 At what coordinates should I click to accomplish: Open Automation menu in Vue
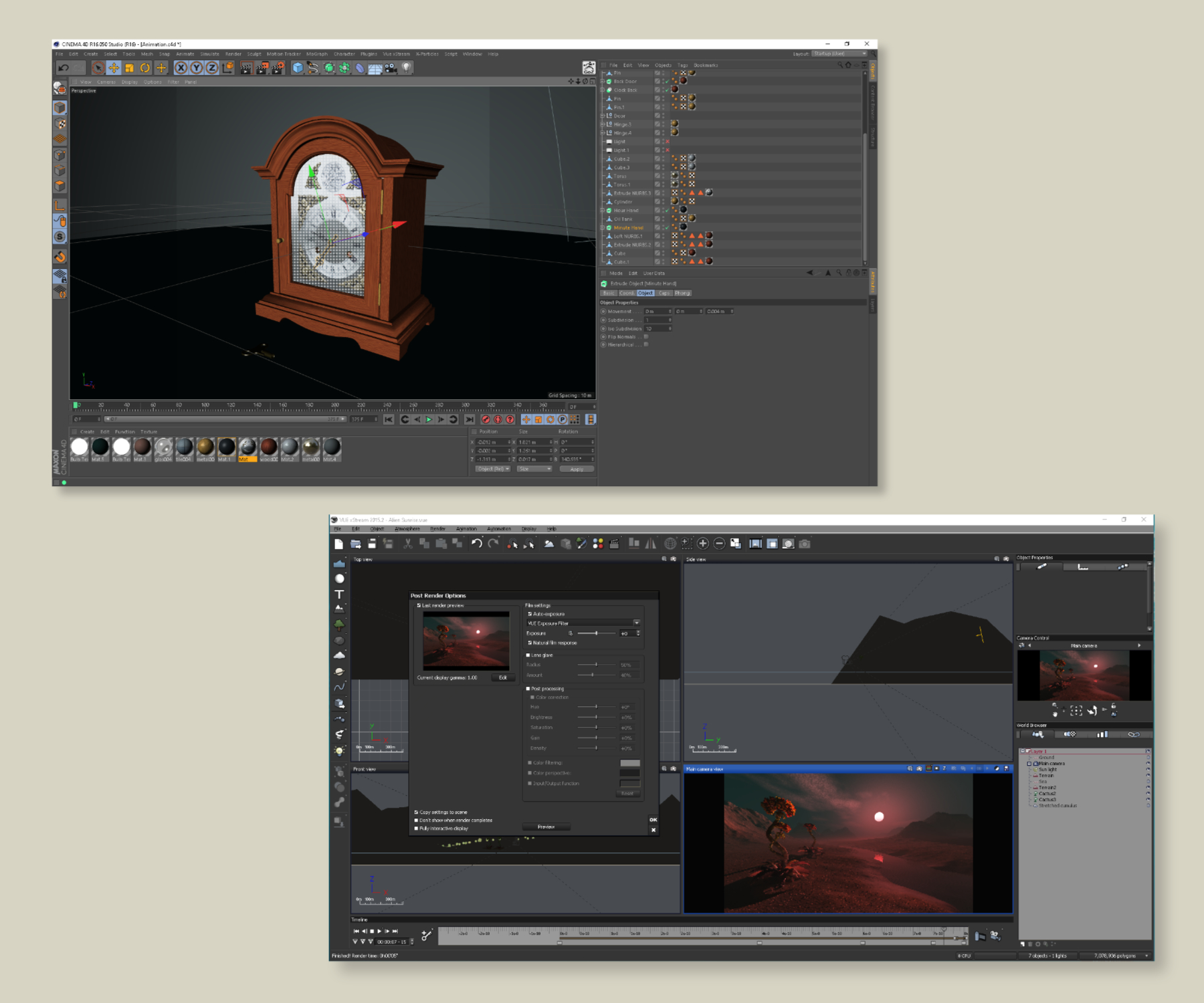tap(498, 529)
